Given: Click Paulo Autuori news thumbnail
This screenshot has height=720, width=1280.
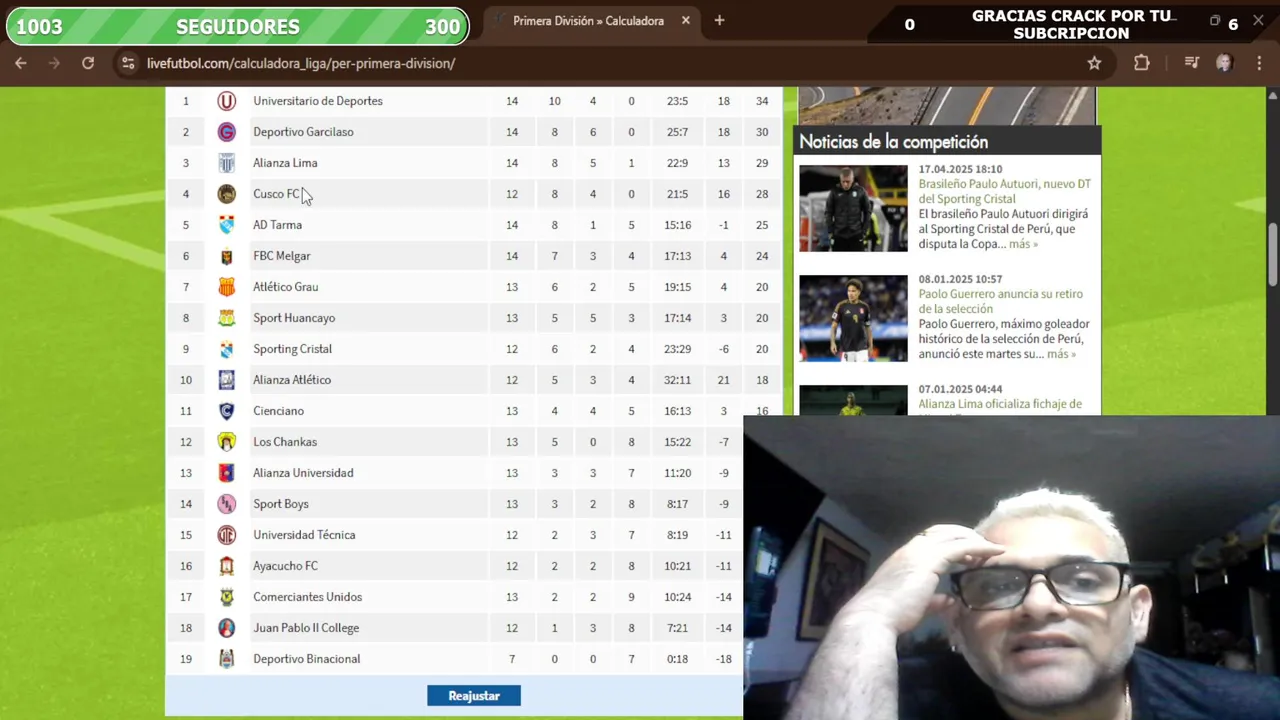Looking at the screenshot, I should [x=853, y=208].
